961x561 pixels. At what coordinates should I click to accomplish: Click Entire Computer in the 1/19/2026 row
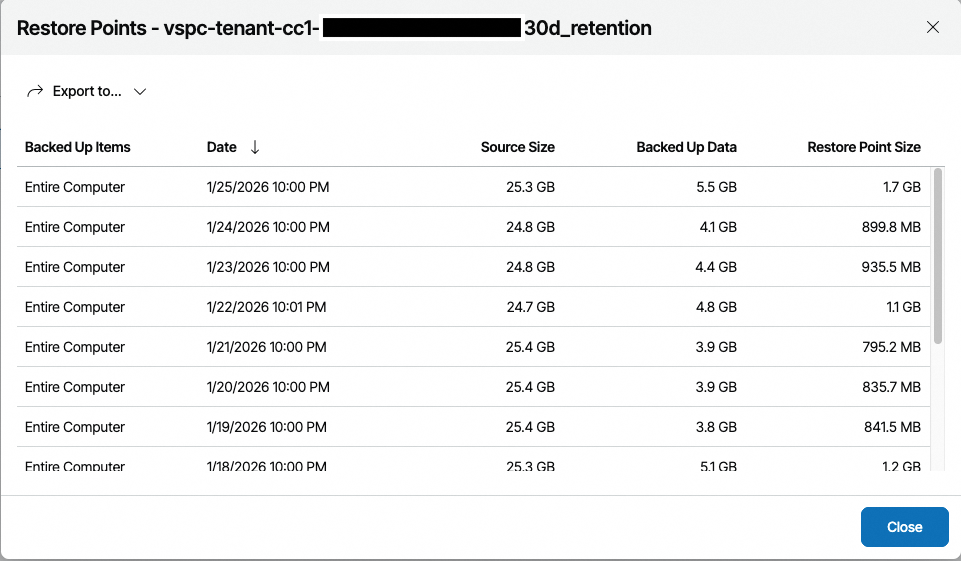(x=75, y=427)
